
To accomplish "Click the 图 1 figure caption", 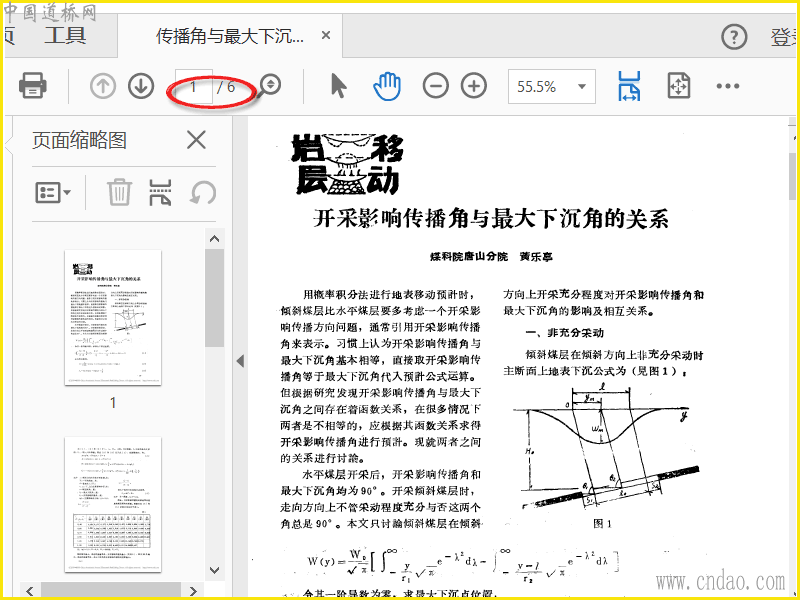I will (603, 523).
